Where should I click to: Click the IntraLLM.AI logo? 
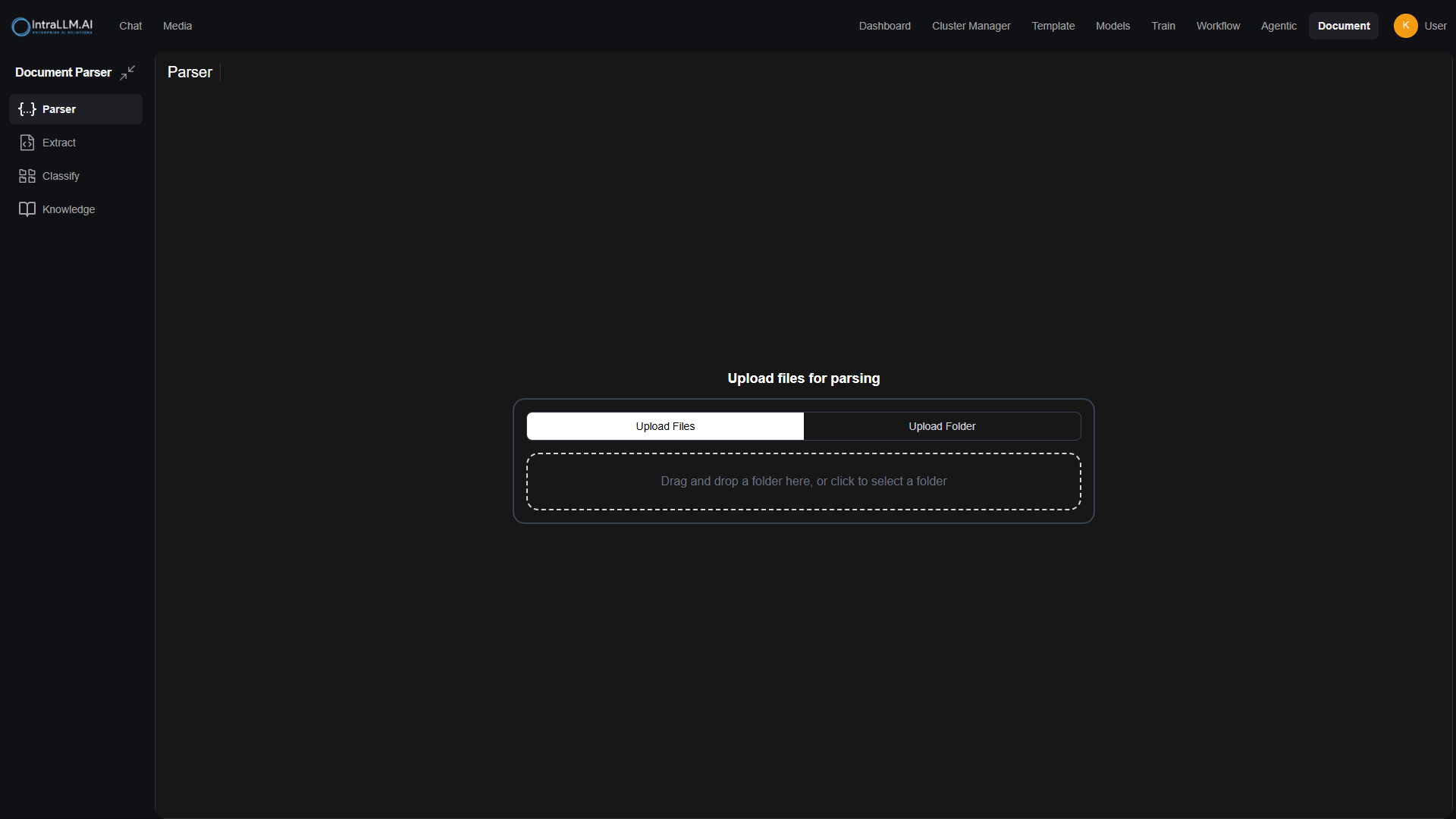[52, 27]
